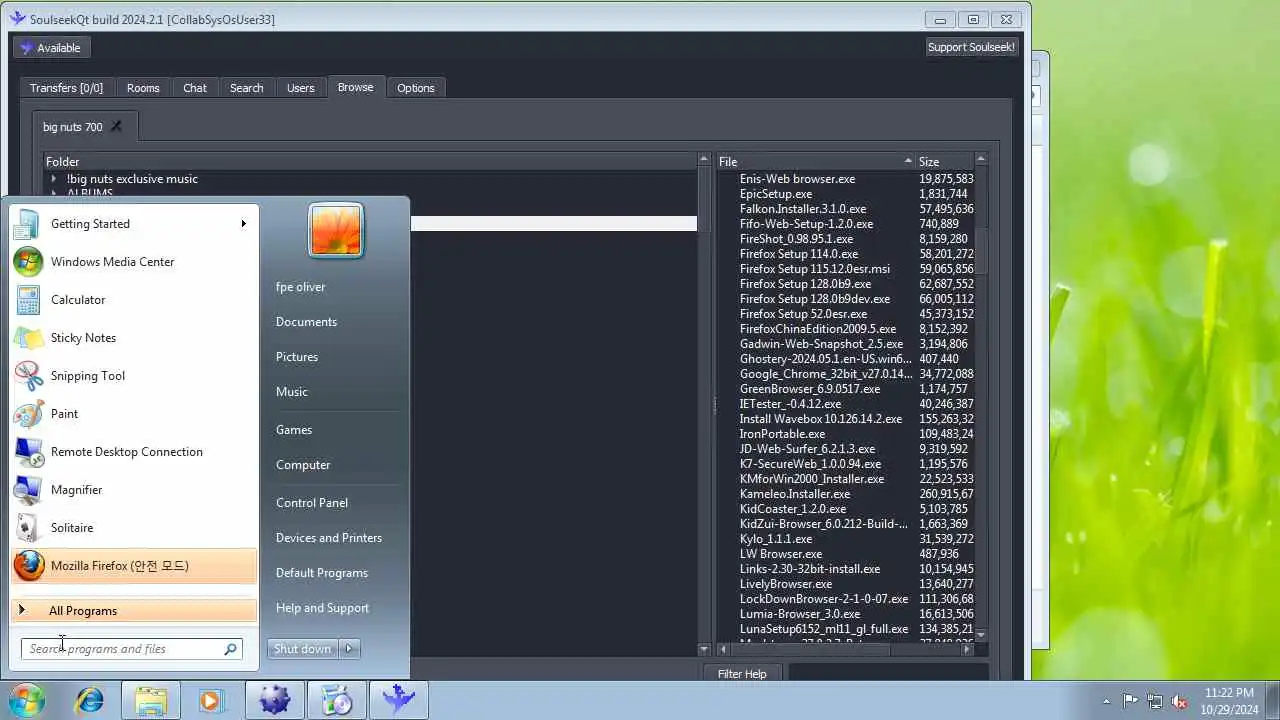This screenshot has height=720, width=1280.
Task: Select the Browse tab
Action: 355,87
